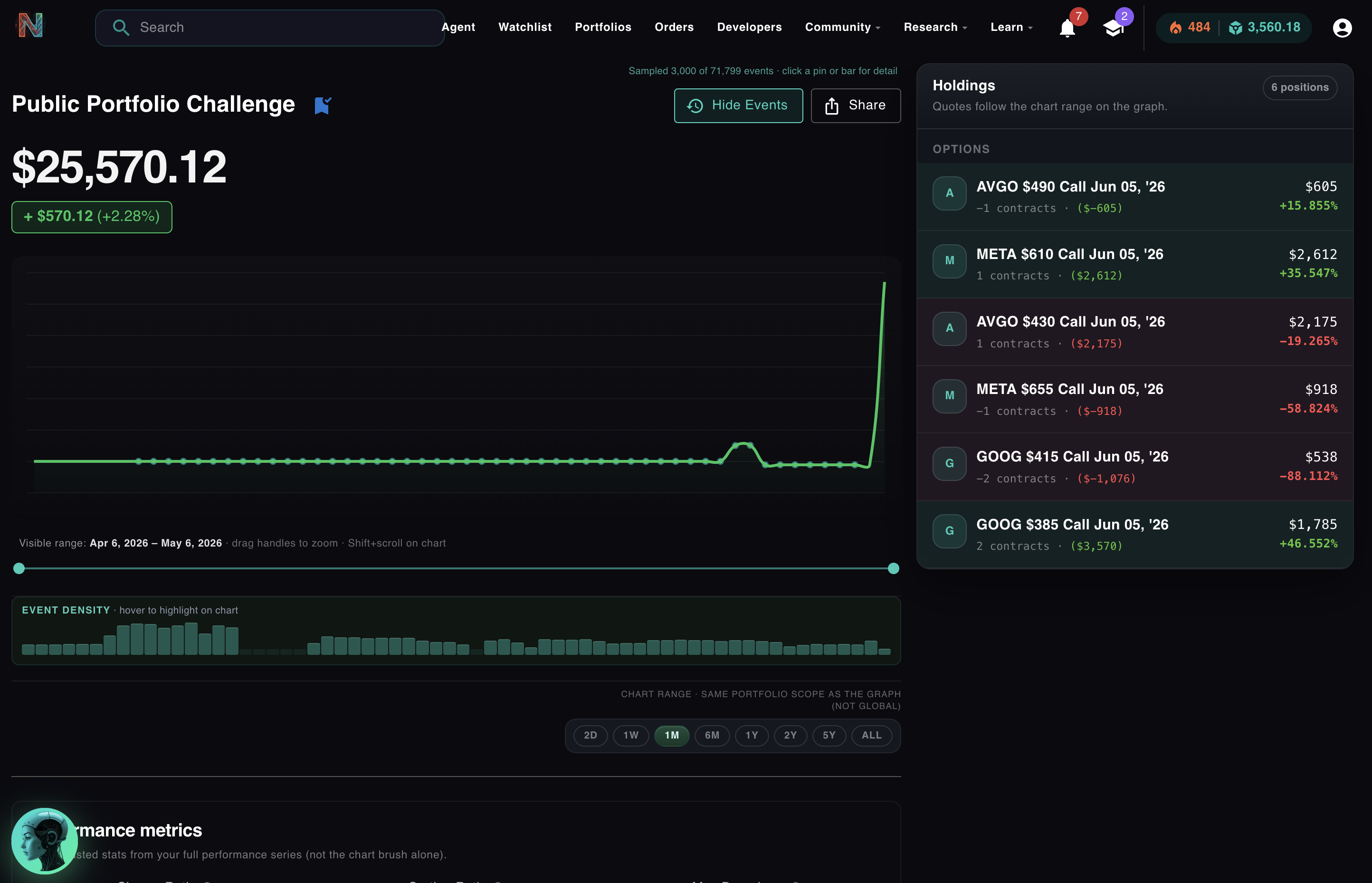
Task: Click the flame streak counter 484
Action: [1190, 28]
